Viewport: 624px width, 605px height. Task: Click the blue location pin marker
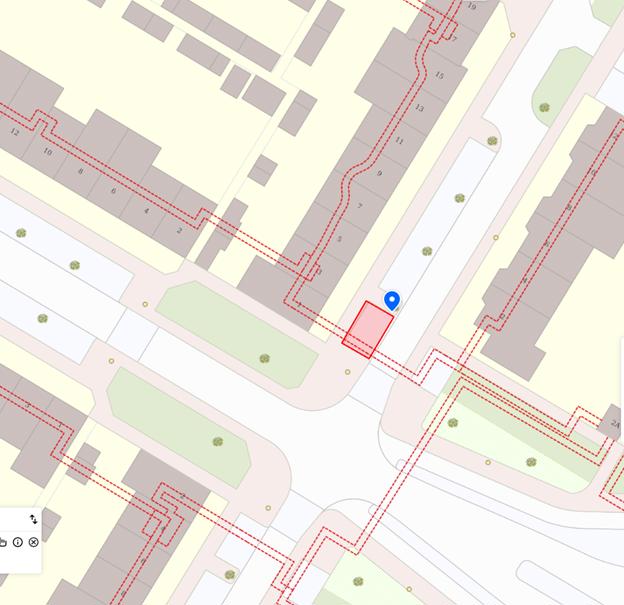point(392,301)
